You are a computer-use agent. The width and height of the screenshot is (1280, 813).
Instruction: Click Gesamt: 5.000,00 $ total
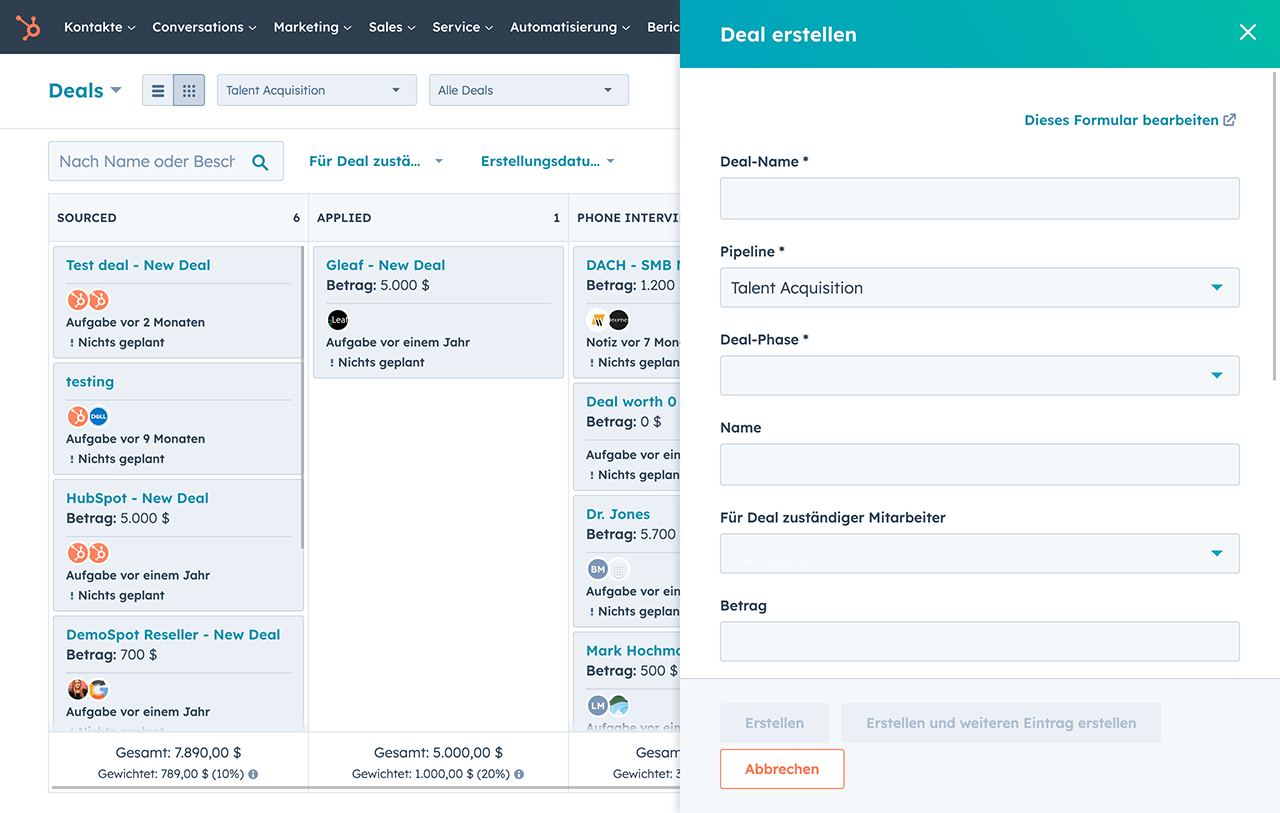coord(438,752)
